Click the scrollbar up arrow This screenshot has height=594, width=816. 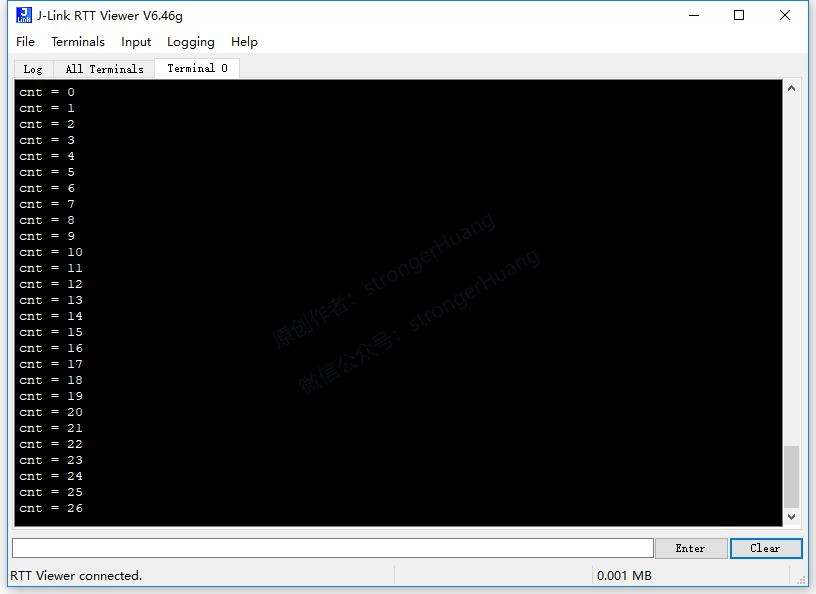791,89
